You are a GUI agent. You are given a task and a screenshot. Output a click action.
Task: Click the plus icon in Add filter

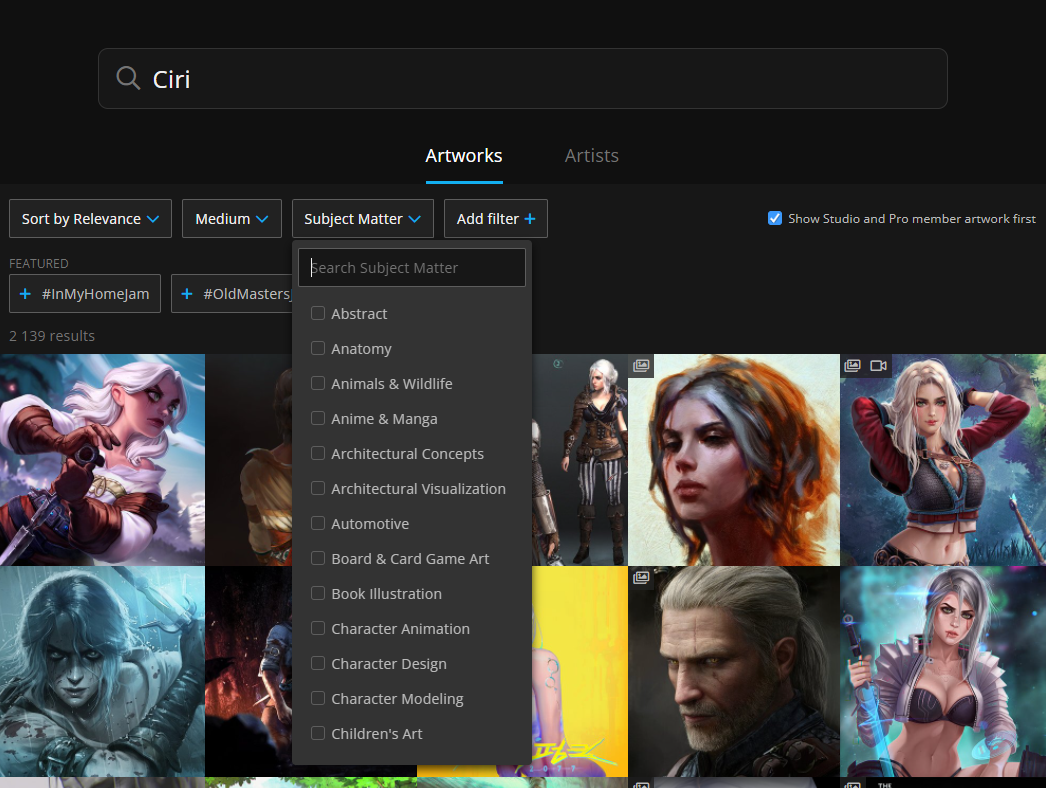pyautogui.click(x=530, y=219)
